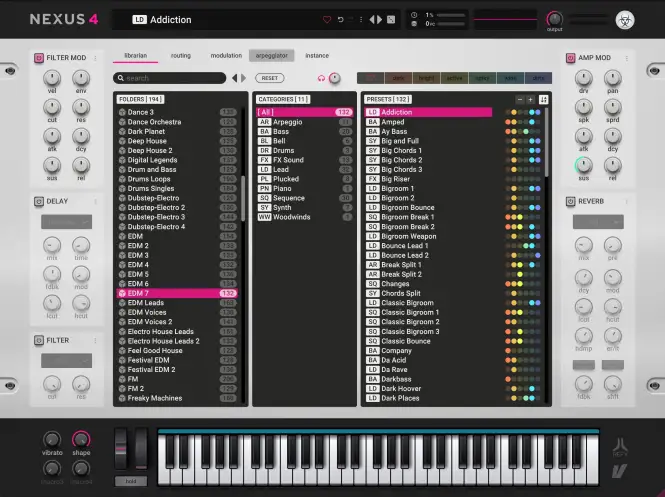Select the Bigroom Bounce preset
This screenshot has height=497, width=665.
(x=453, y=208)
